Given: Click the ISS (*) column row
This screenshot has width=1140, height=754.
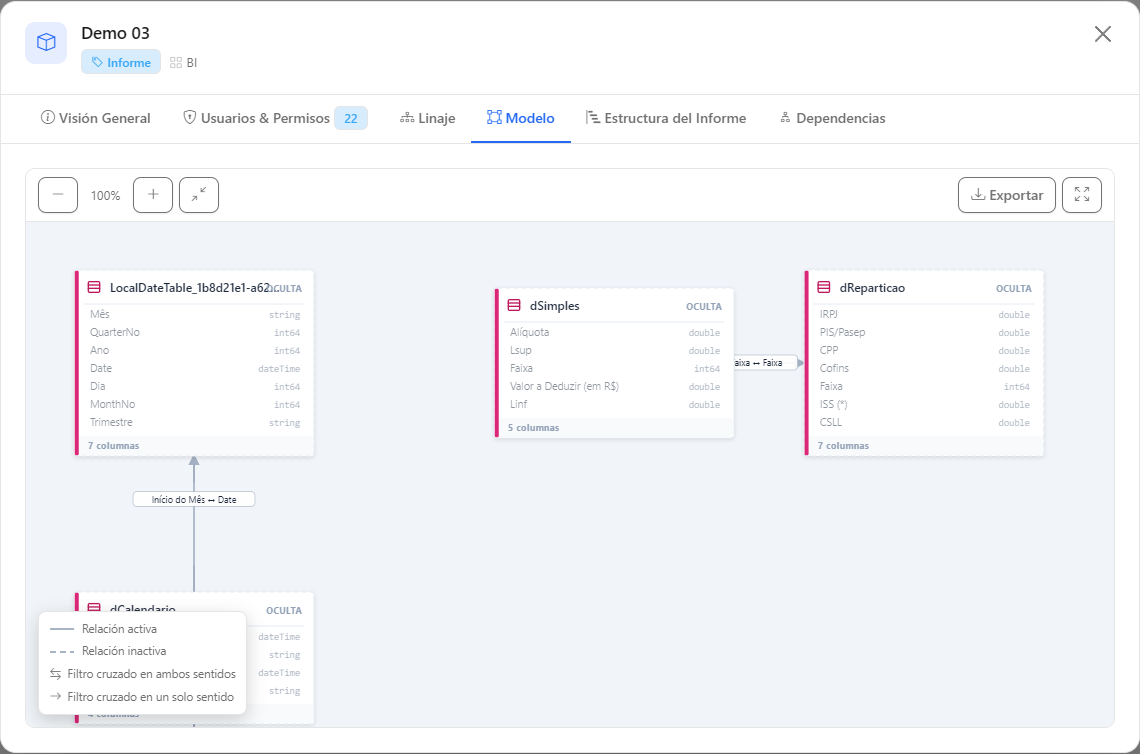Looking at the screenshot, I should pyautogui.click(x=925, y=404).
